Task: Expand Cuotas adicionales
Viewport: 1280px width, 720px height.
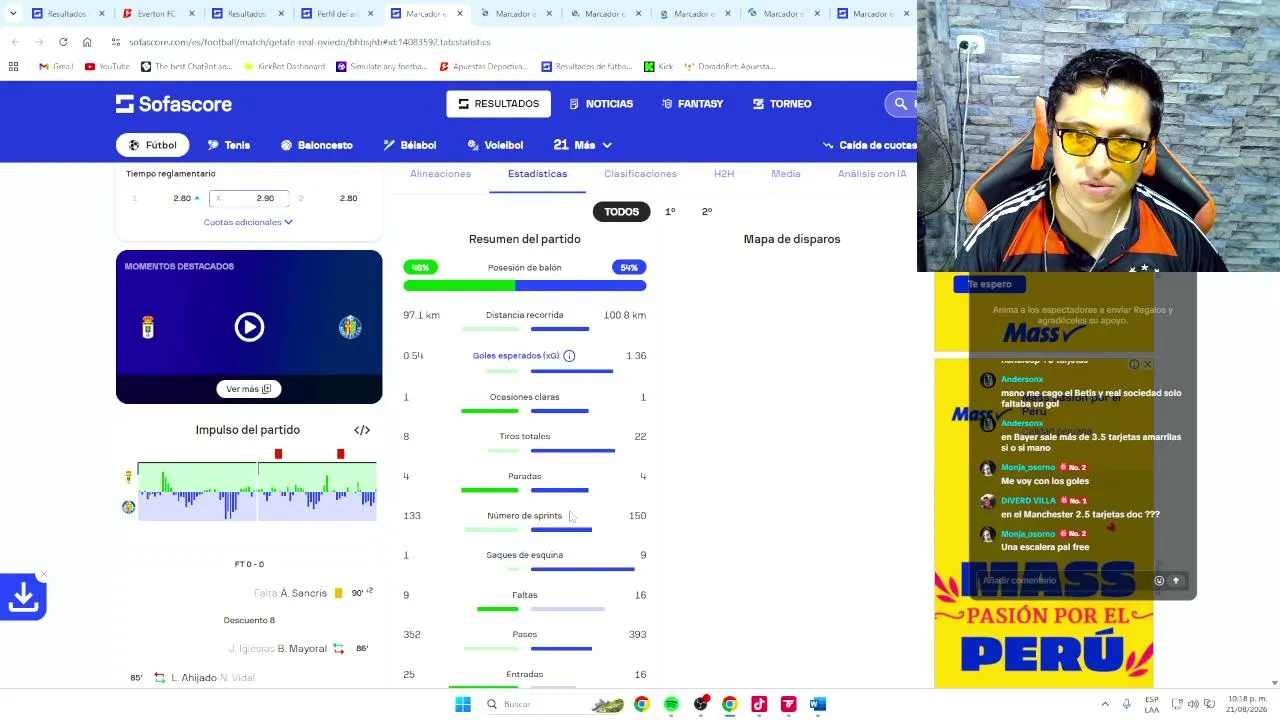Action: 248,222
